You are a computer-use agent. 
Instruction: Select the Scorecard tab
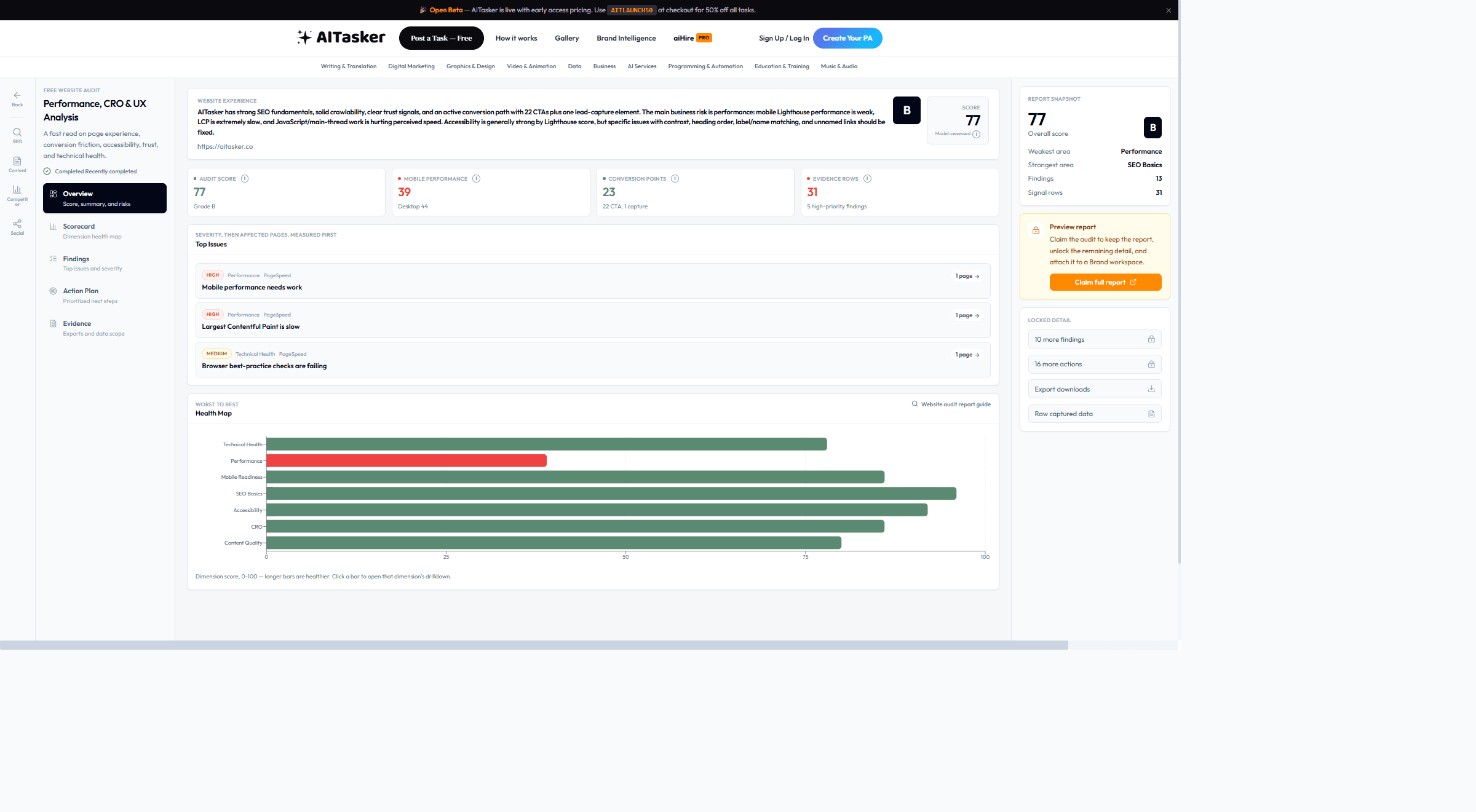coord(105,231)
